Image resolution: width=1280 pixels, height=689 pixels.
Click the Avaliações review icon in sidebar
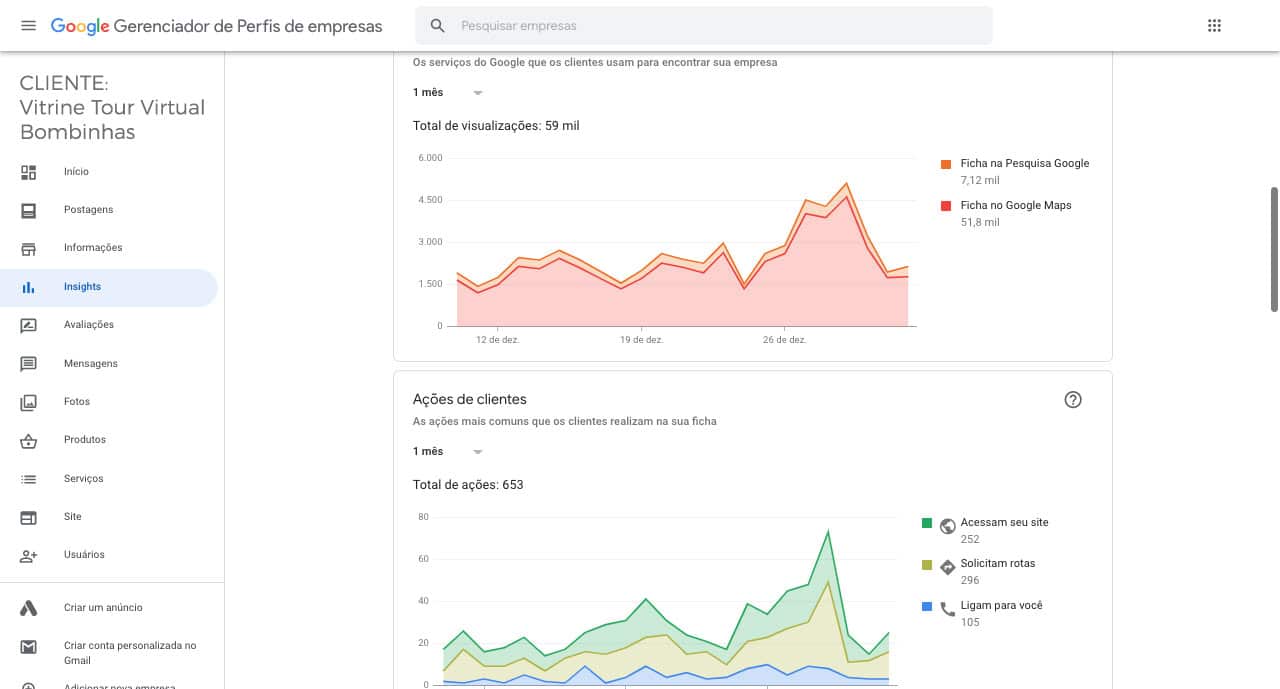point(28,325)
